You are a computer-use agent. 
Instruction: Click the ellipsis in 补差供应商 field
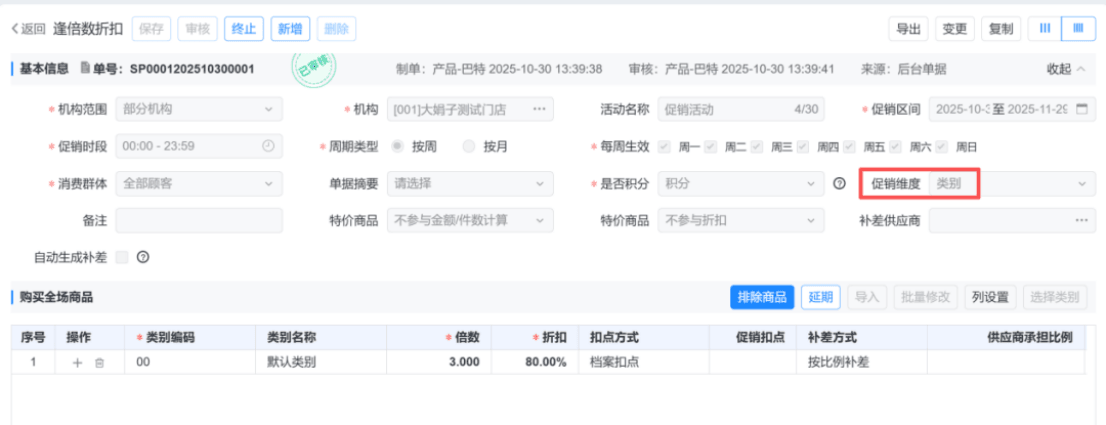[x=1080, y=220]
